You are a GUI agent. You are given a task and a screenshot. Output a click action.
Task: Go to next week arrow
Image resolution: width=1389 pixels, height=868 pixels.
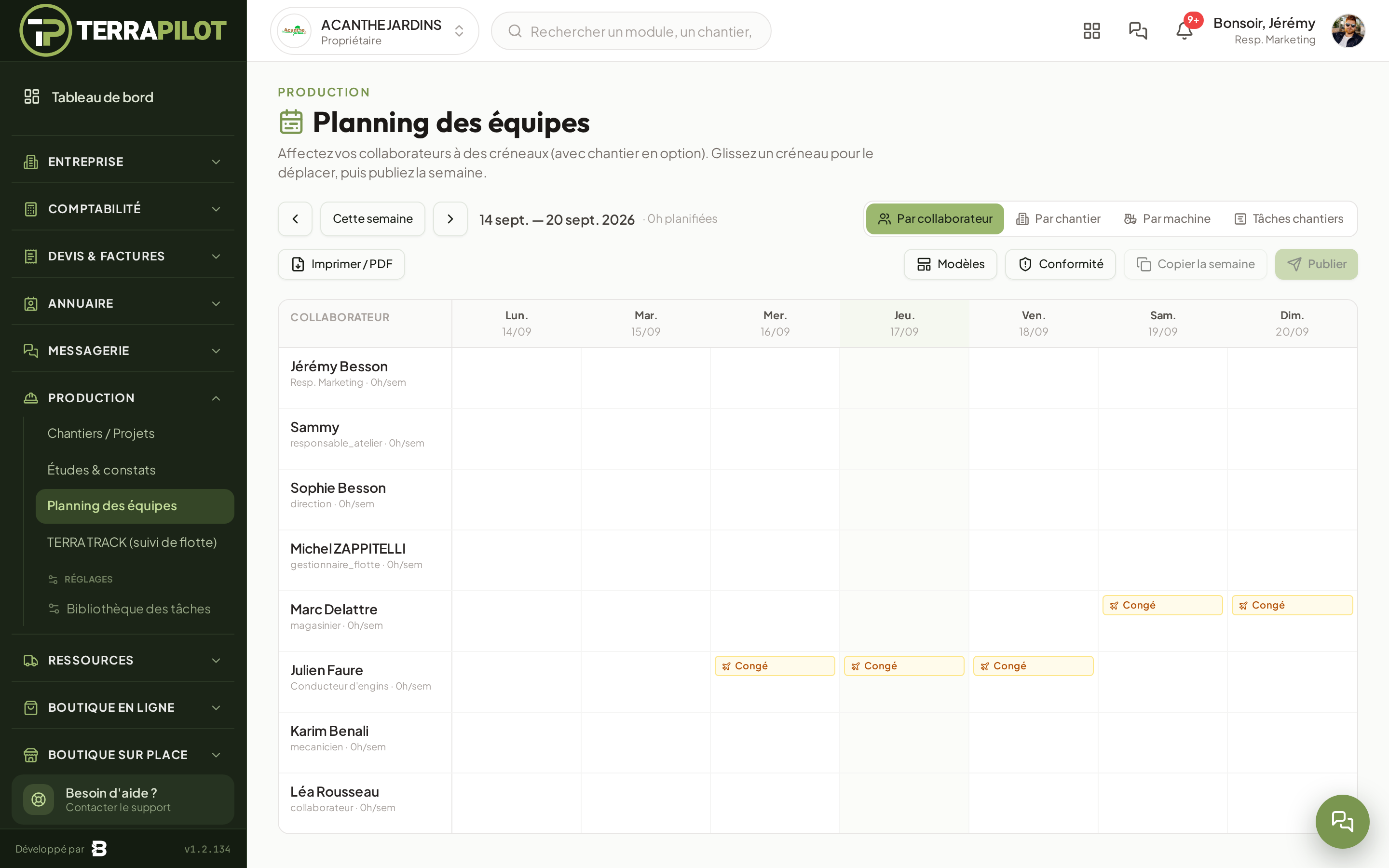450,219
